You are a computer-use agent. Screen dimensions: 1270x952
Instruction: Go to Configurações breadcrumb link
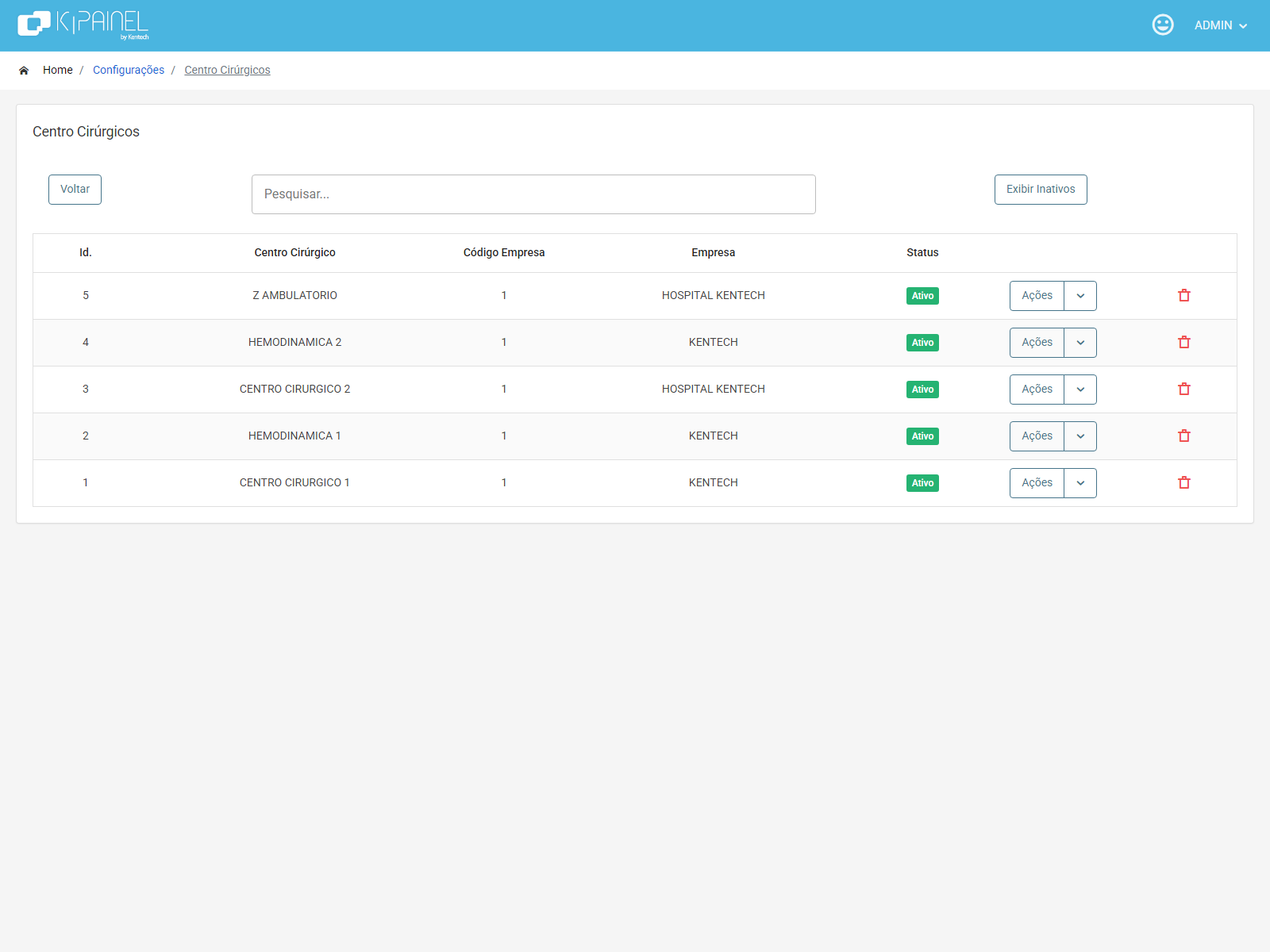tap(129, 70)
